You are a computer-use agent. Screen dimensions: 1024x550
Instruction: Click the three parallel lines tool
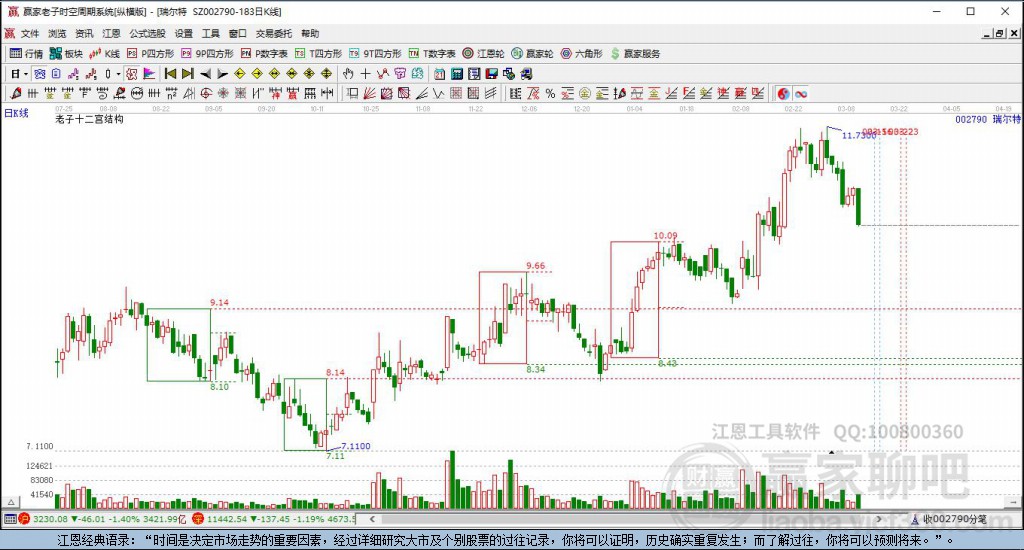point(490,93)
